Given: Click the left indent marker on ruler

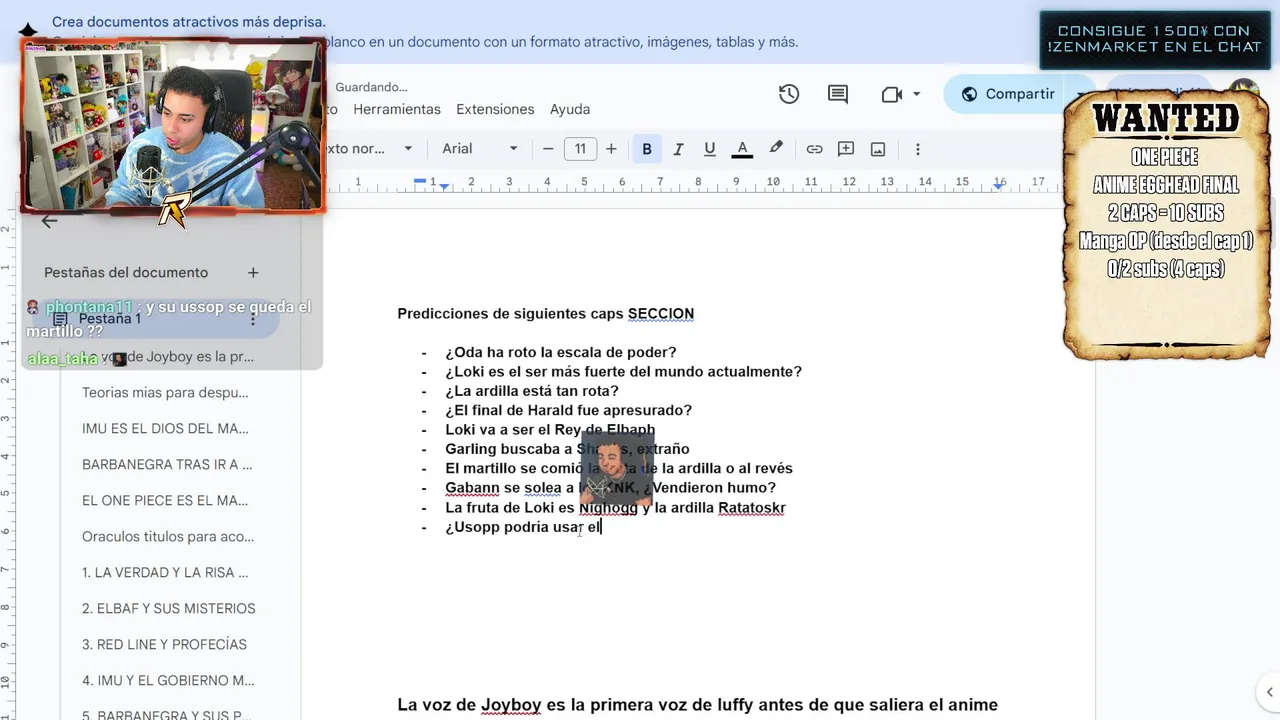Looking at the screenshot, I should pyautogui.click(x=444, y=186).
